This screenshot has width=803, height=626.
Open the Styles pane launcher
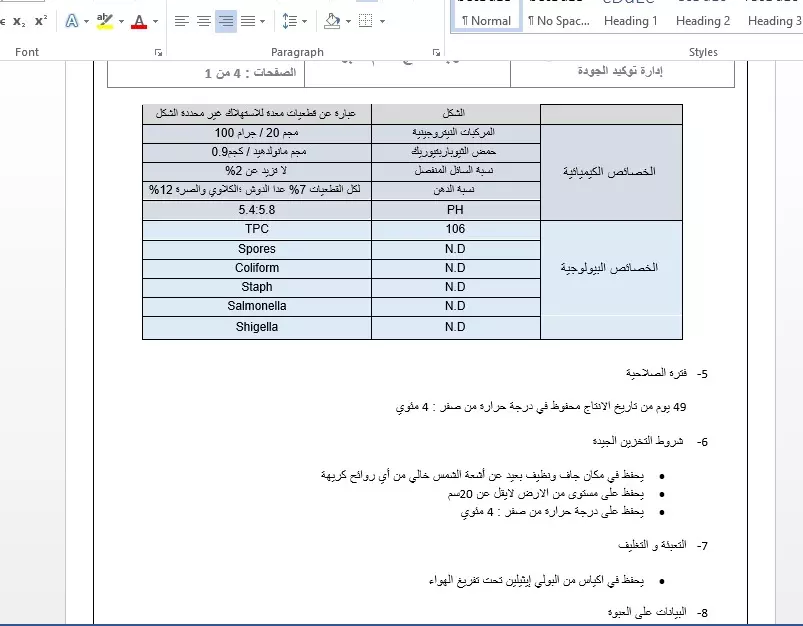click(x=797, y=51)
